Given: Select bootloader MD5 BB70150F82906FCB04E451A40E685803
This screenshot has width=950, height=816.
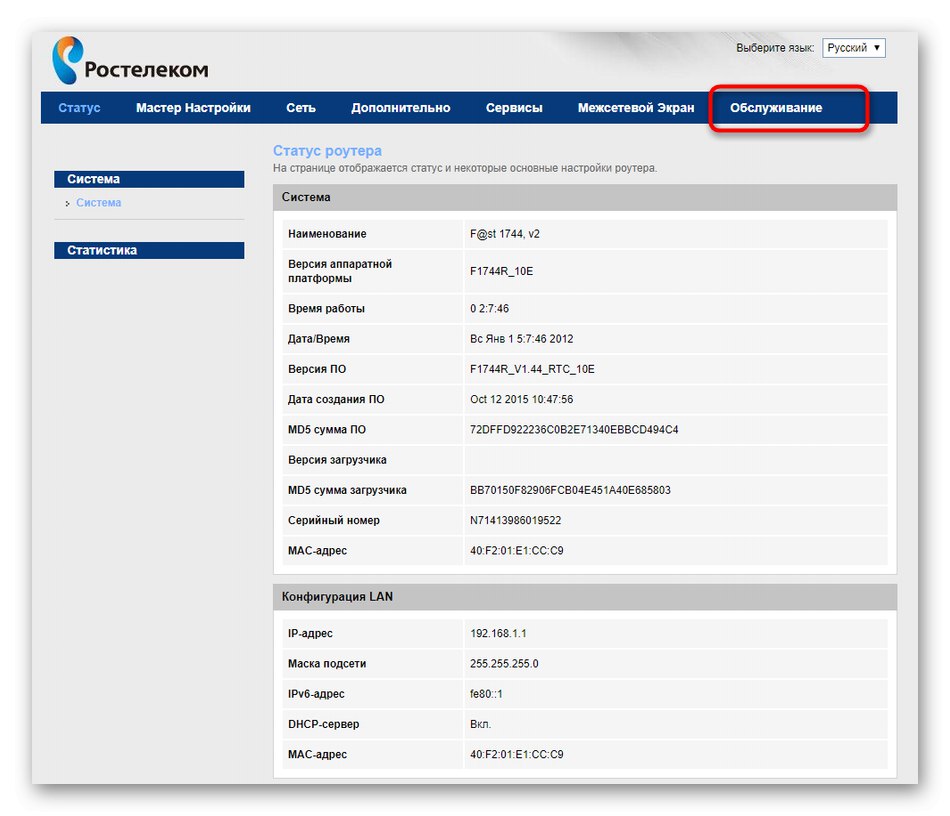Looking at the screenshot, I should coord(570,490).
